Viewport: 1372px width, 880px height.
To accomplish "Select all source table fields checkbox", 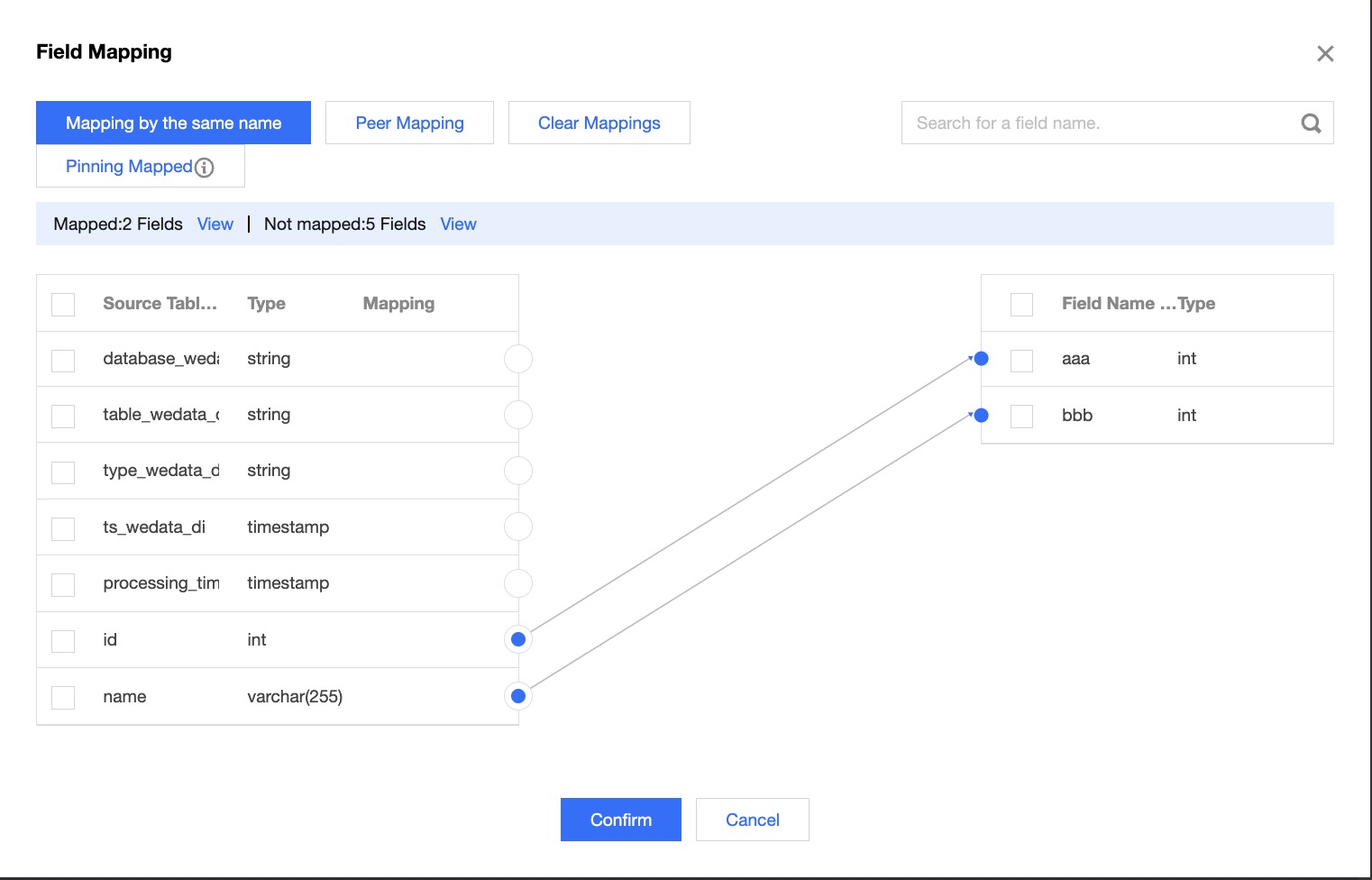I will click(63, 304).
